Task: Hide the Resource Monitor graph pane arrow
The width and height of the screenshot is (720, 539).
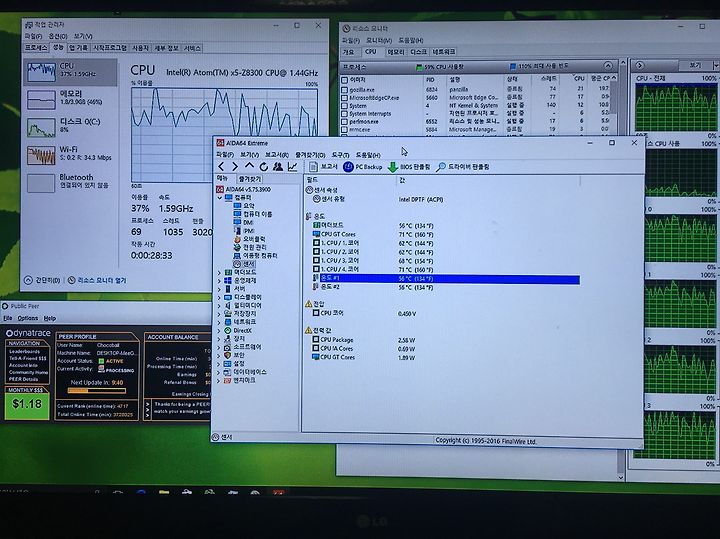Action: tap(640, 65)
